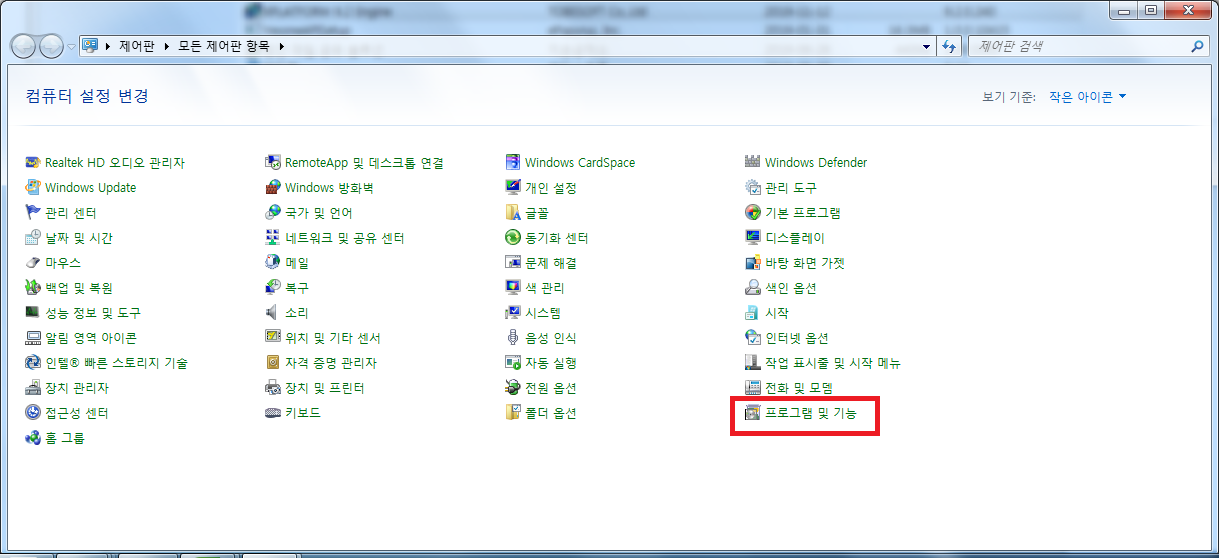This screenshot has width=1219, height=558.
Task: Open the 글꼴 folder icon
Action: (513, 212)
